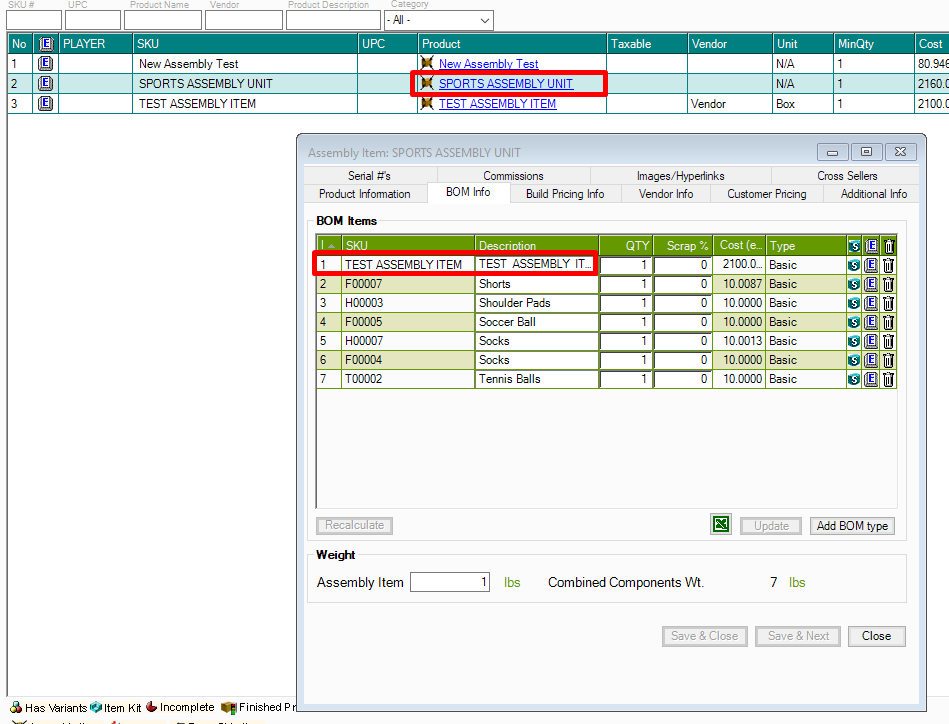949x724 pixels.
Task: Click the blue S icon for the T00002 row
Action: tap(854, 379)
